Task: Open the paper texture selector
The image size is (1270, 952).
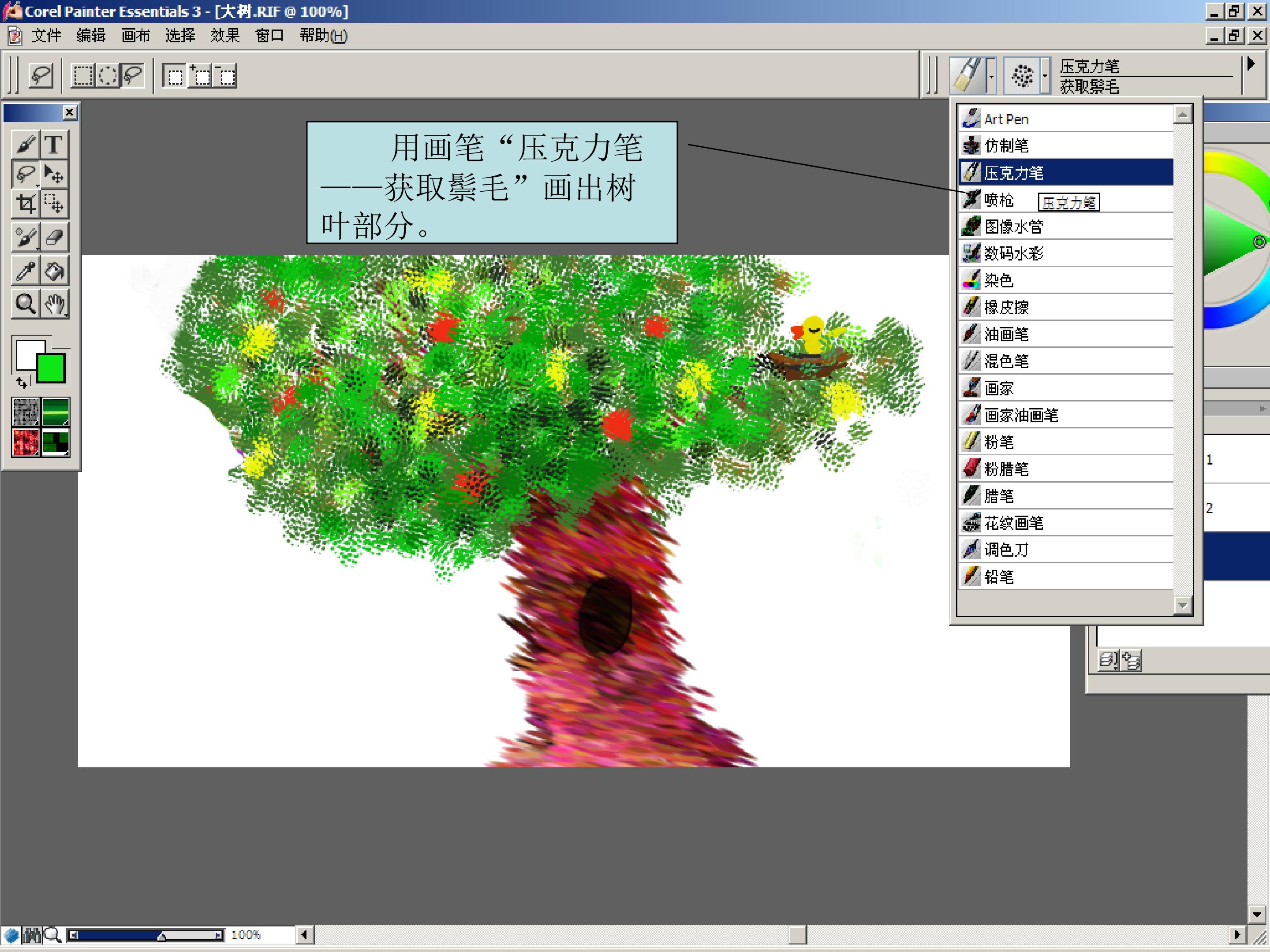Action: [26, 412]
